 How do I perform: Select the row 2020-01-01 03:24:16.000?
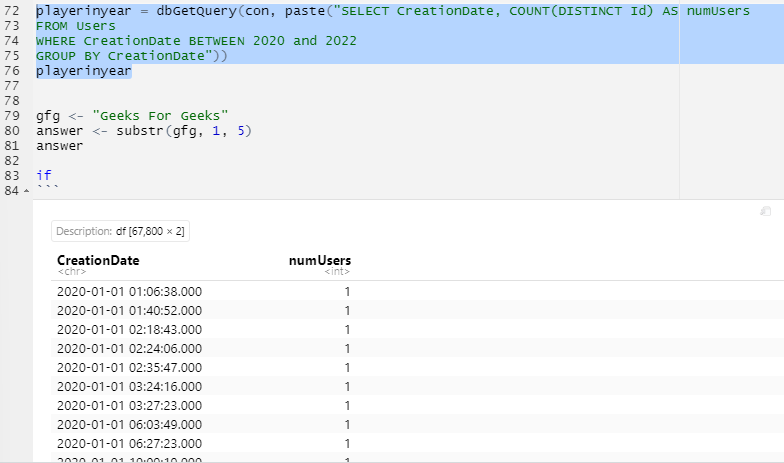[x=418, y=386]
